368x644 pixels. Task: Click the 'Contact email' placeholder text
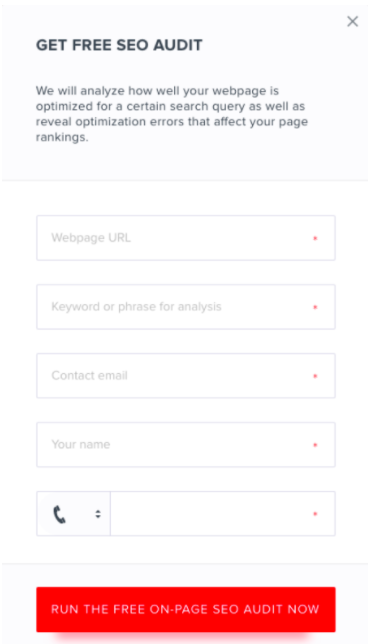point(89,376)
